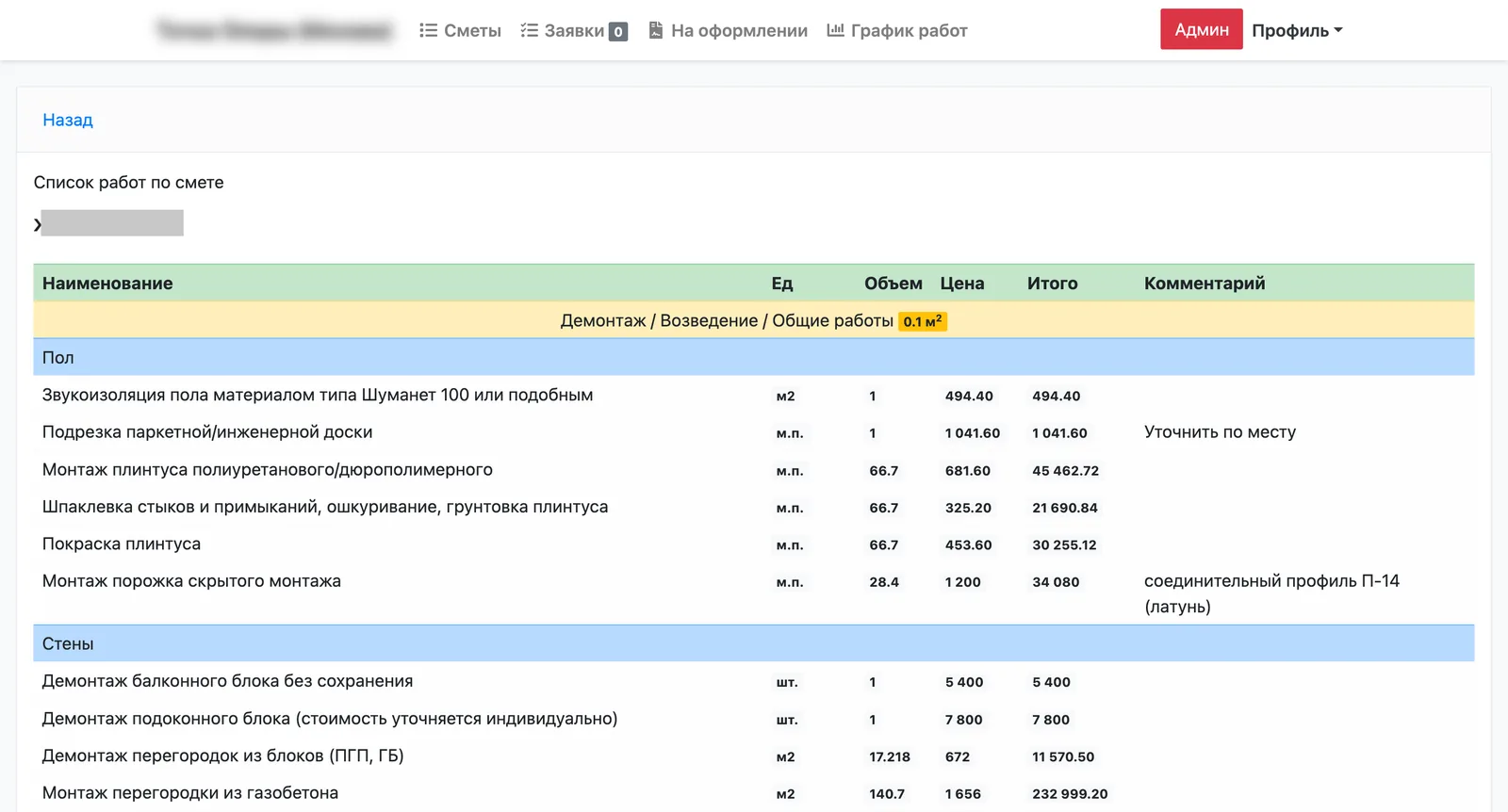Image resolution: width=1508 pixels, height=812 pixels.
Task: Click total value 11 570.50
Action: tap(1063, 757)
